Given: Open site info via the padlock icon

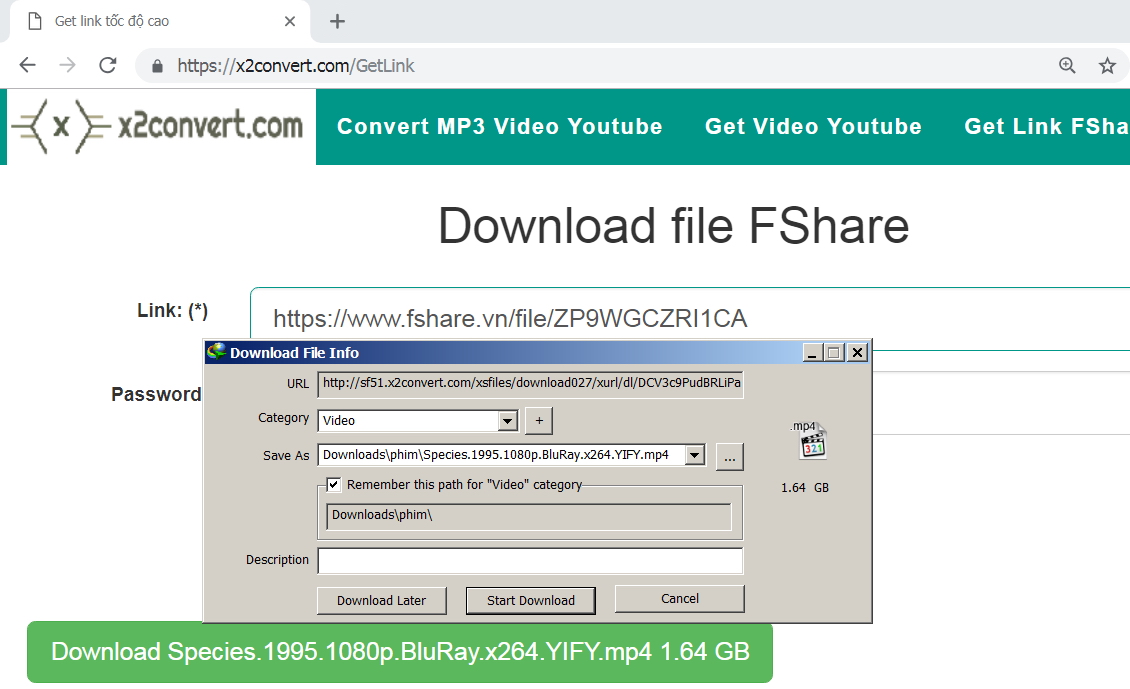Looking at the screenshot, I should (157, 66).
